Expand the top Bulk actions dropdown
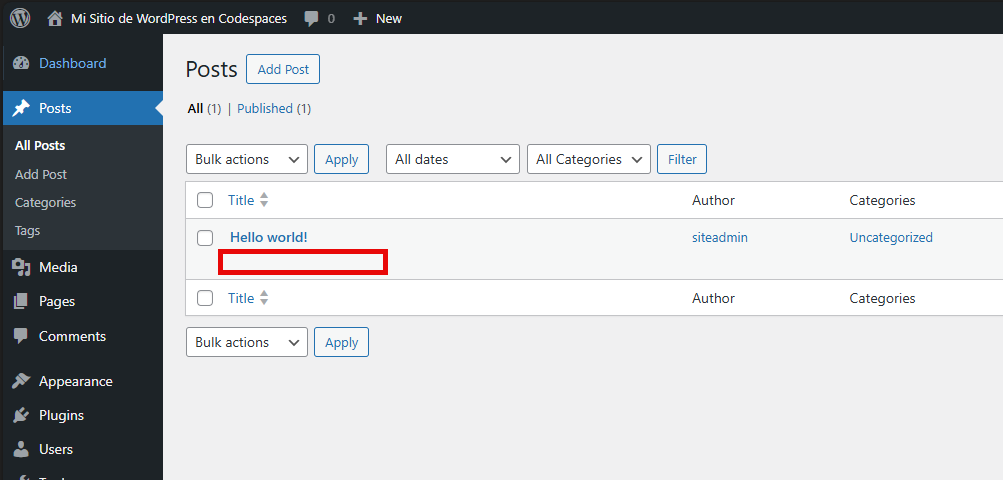The width and height of the screenshot is (1003, 480). coord(247,159)
